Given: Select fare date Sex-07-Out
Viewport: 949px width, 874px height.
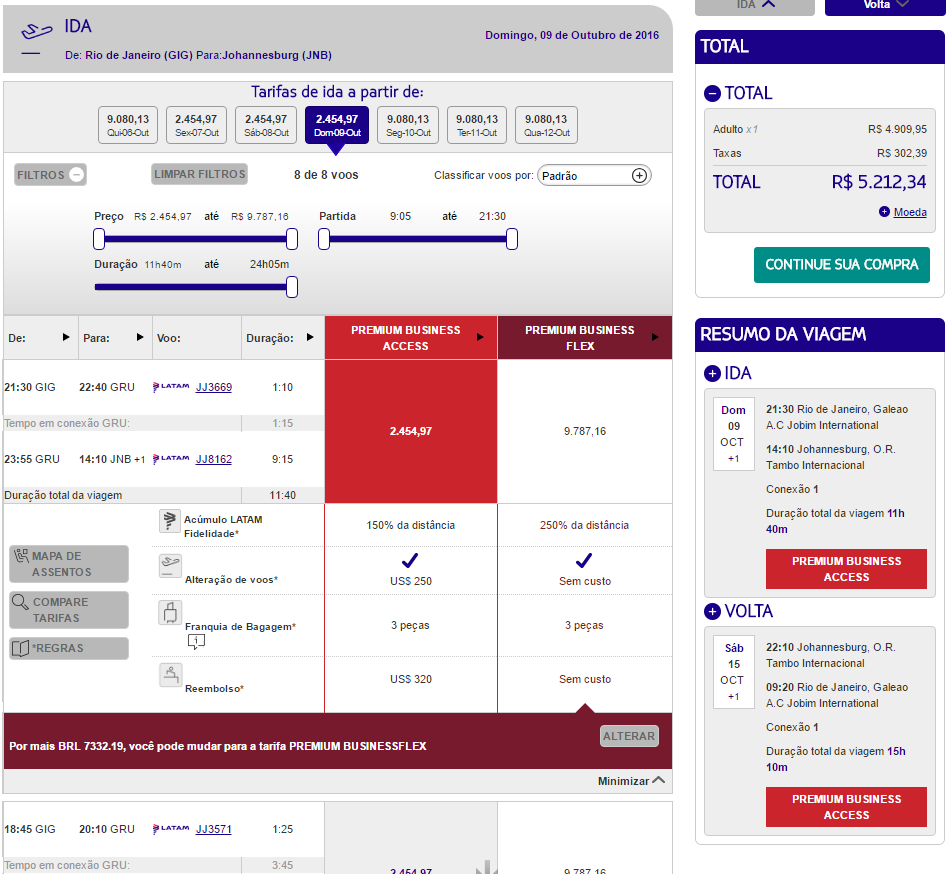Looking at the screenshot, I should click(x=196, y=125).
